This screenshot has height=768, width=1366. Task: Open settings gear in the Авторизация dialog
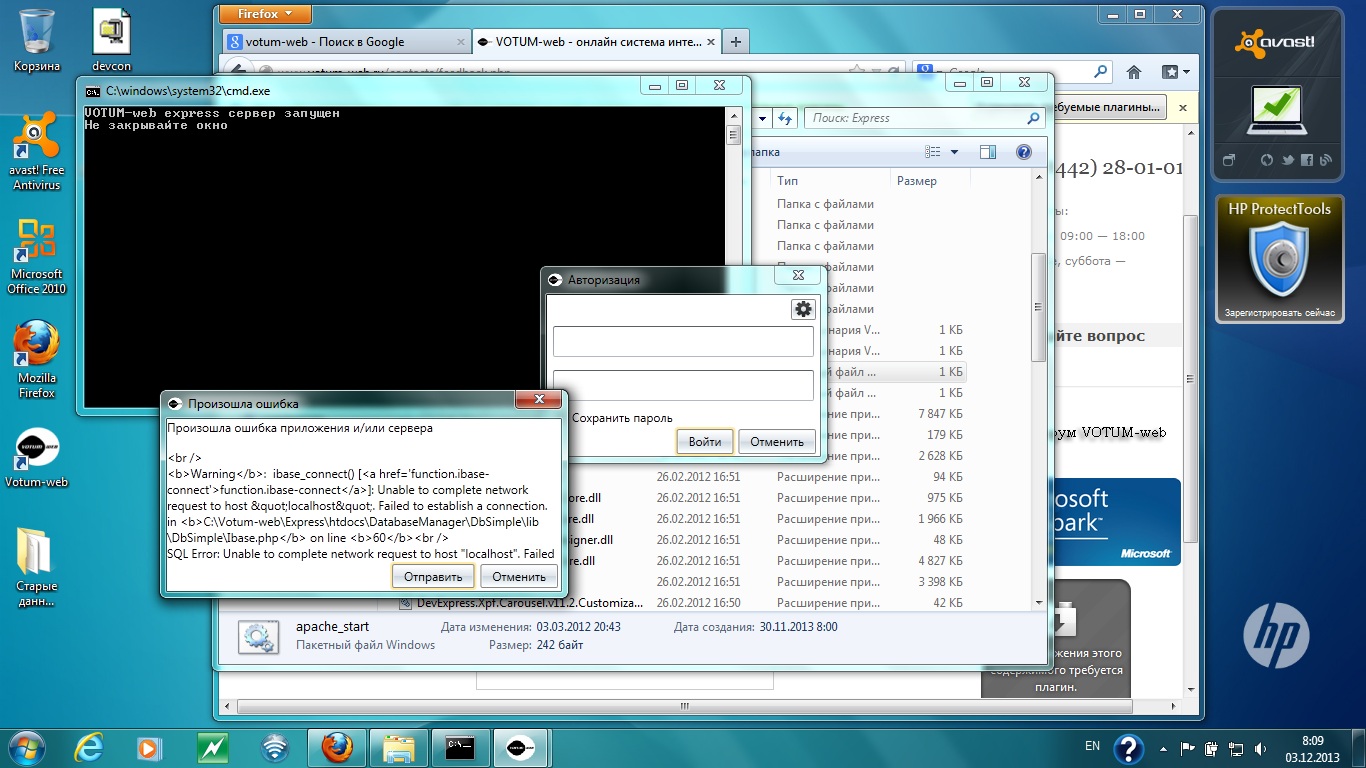tap(803, 309)
